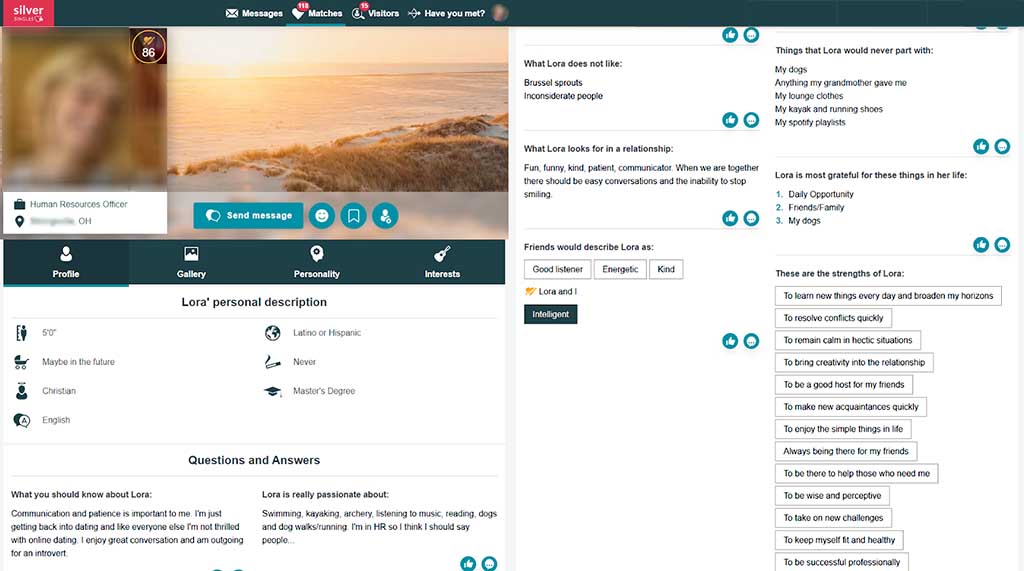This screenshot has width=1024, height=571.
Task: Like the 'Lora is really passionate about' answer
Action: (468, 563)
